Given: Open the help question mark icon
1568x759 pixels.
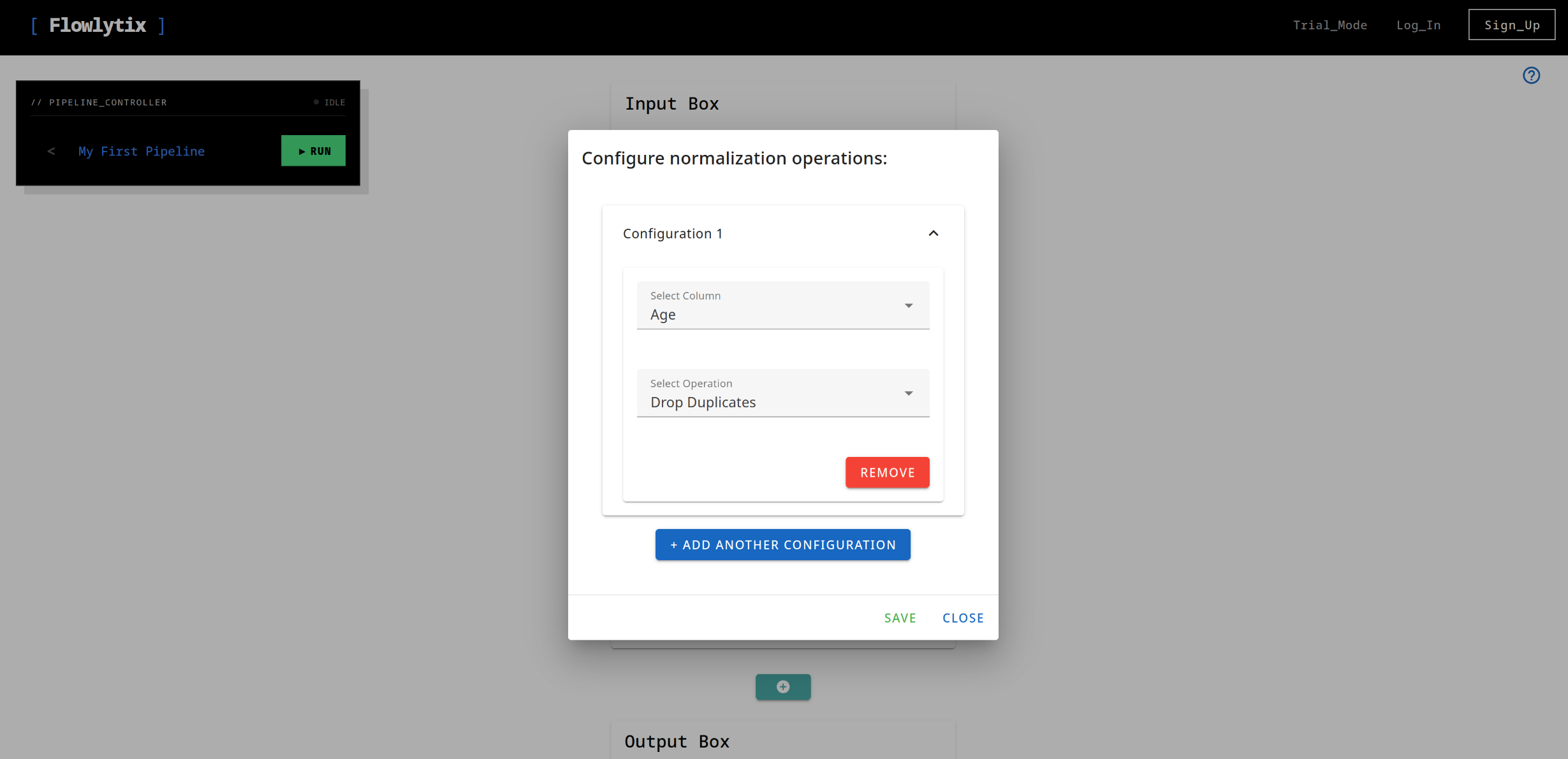Looking at the screenshot, I should pos(1531,75).
